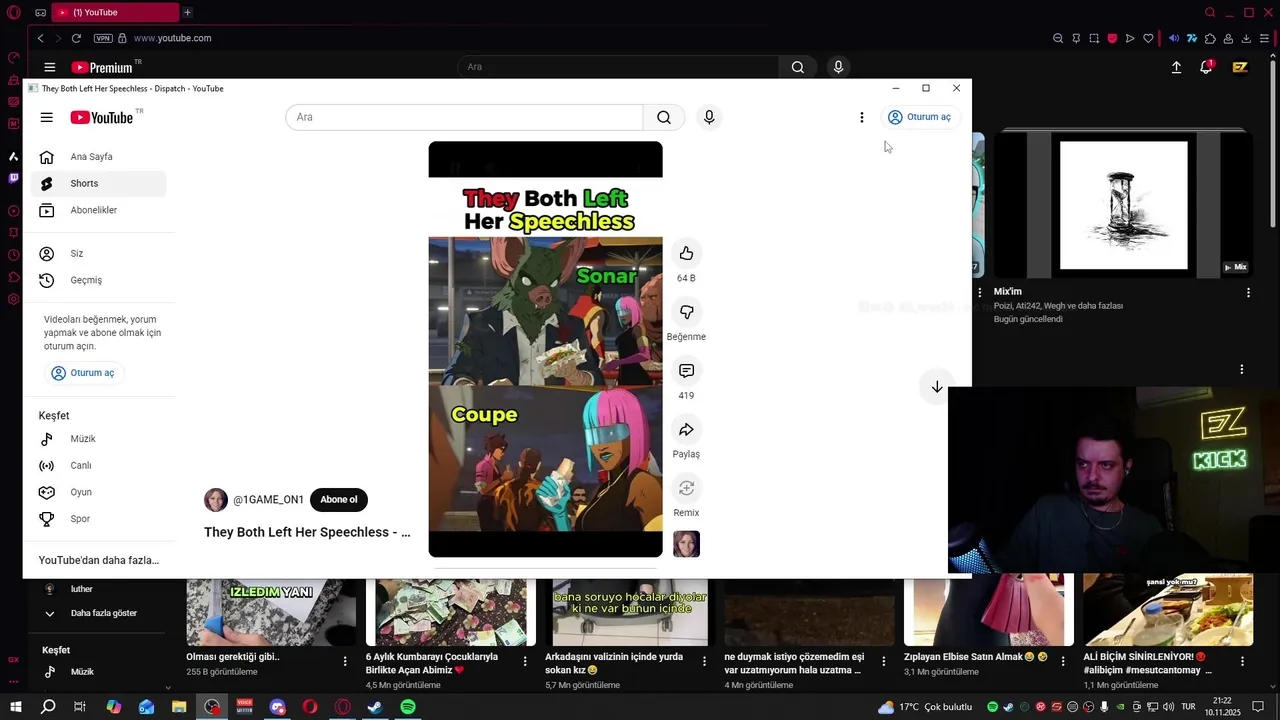The image size is (1280, 720).
Task: Open luther subscription in background sidebar
Action: pyautogui.click(x=82, y=589)
